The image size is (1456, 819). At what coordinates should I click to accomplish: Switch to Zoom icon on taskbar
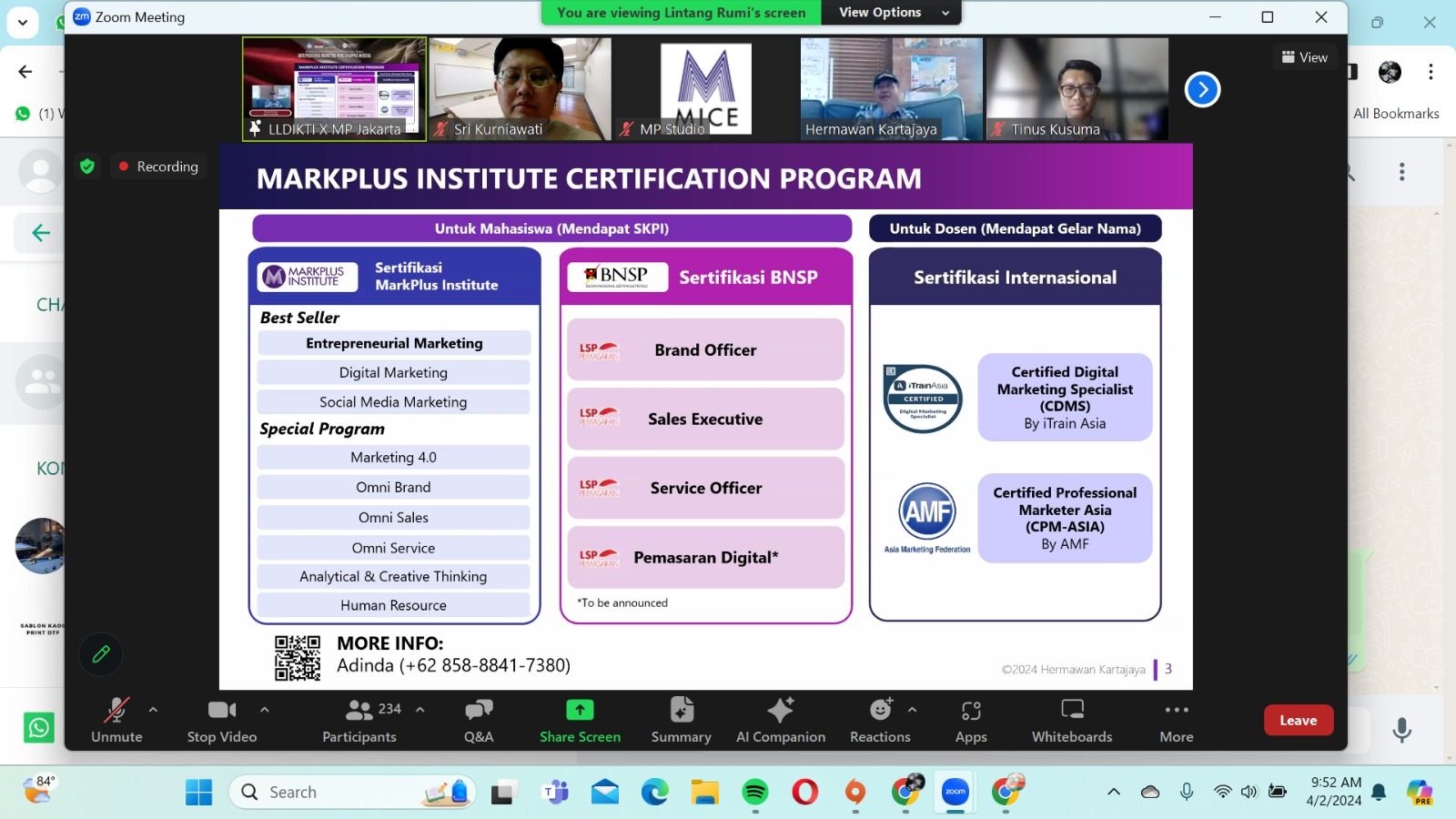coord(955,793)
